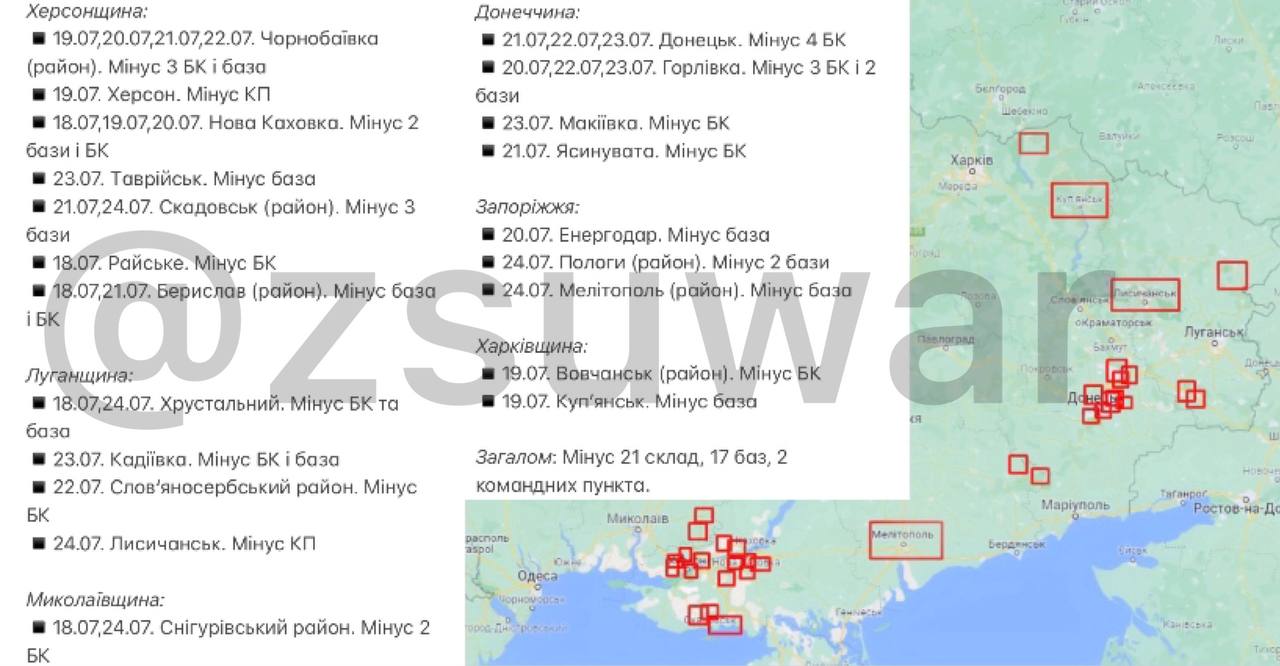Click the Ростов-на-Дону map label
Image resolution: width=1280 pixels, height=666 pixels.
coord(1236,508)
